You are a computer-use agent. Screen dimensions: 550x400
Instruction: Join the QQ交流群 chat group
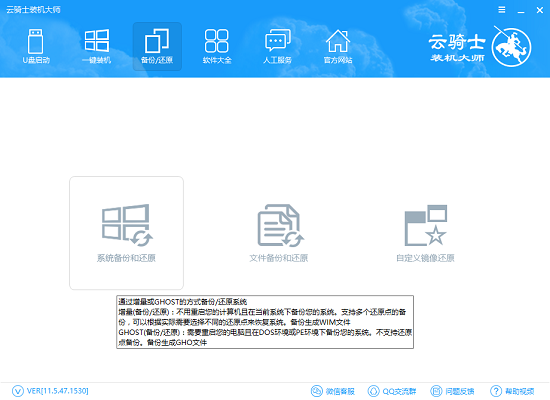(392, 391)
